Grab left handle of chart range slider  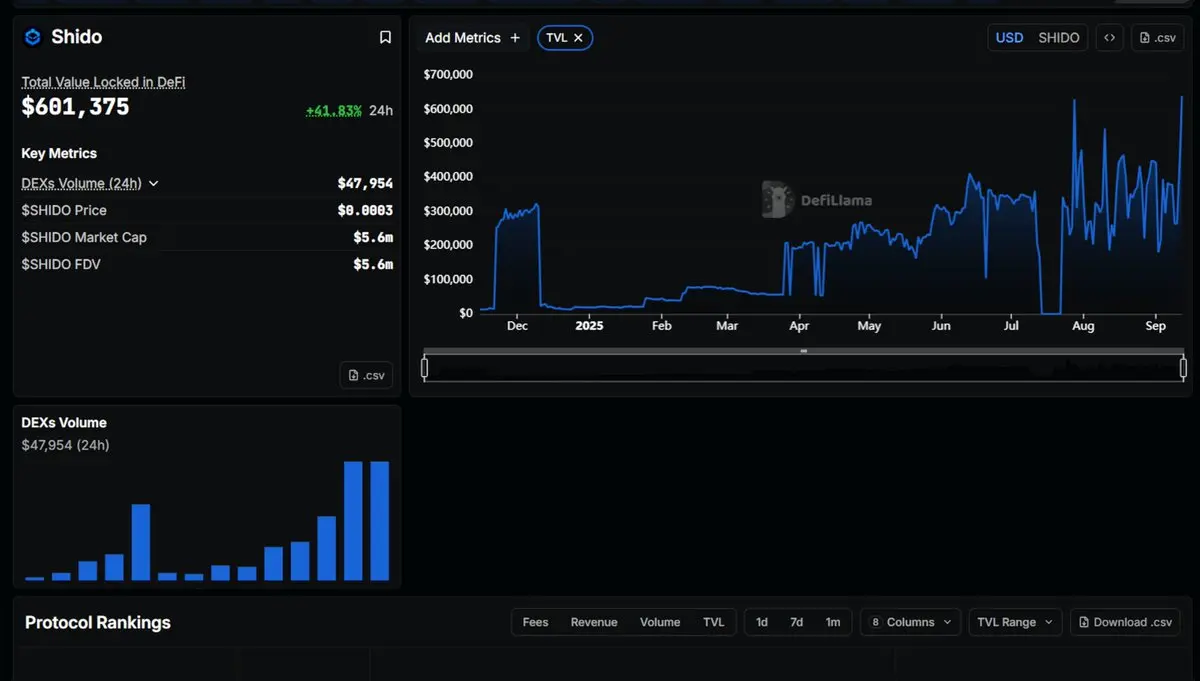[425, 368]
